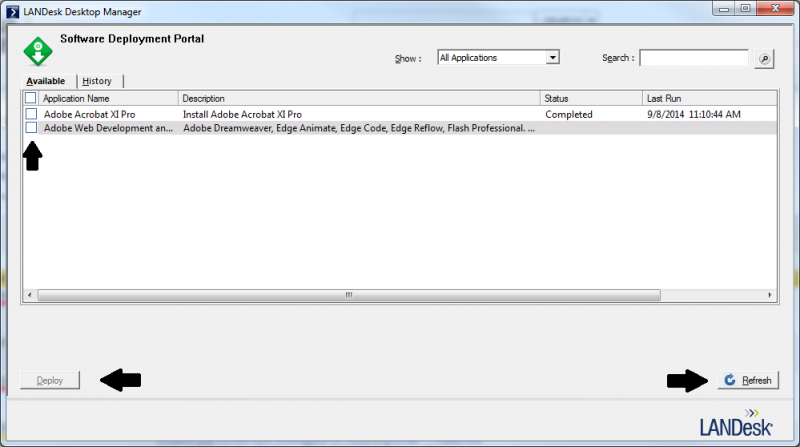This screenshot has width=800, height=447.
Task: Select the Adobe Web Development an... name
Action: pos(108,128)
